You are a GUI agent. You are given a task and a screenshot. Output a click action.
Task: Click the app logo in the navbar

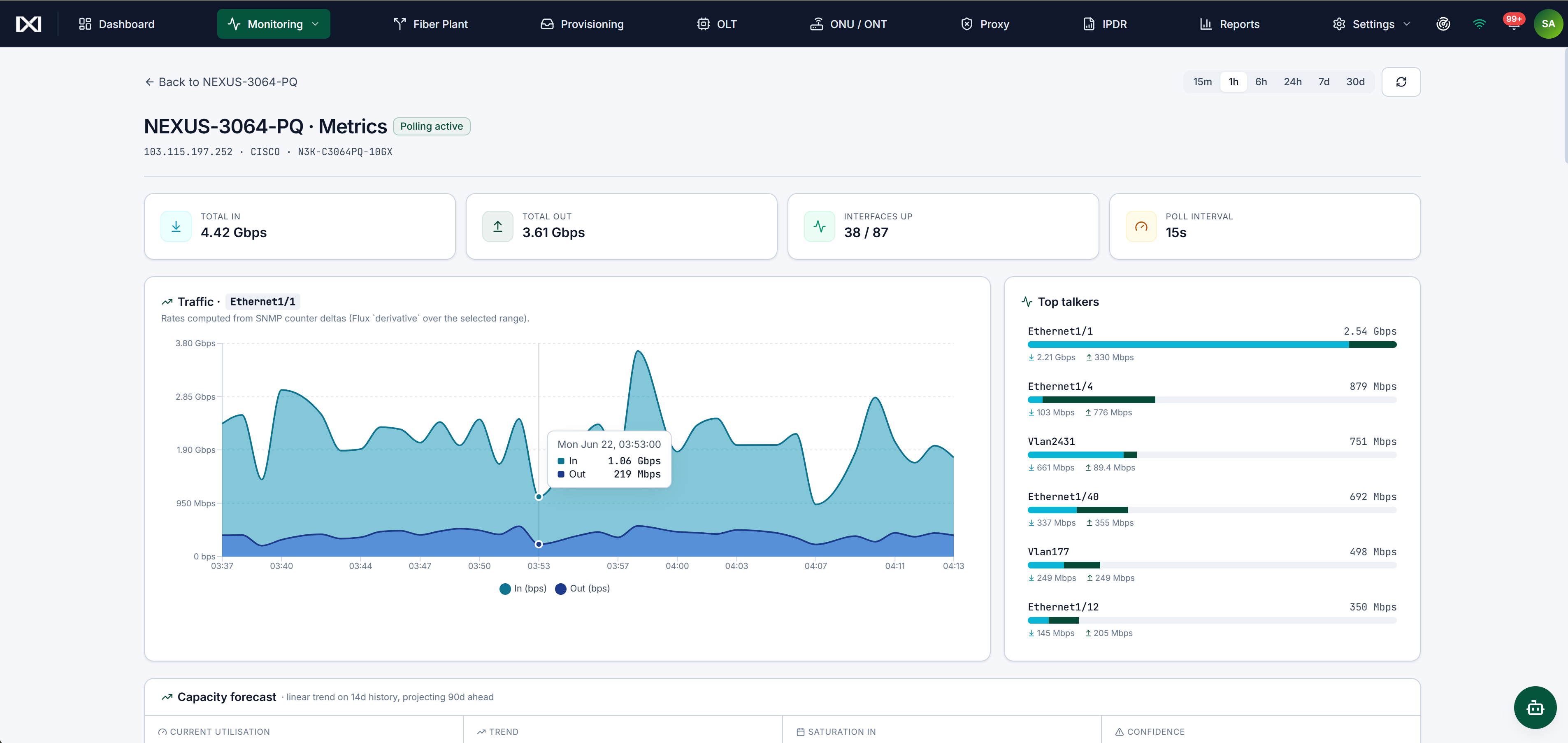pyautogui.click(x=29, y=24)
